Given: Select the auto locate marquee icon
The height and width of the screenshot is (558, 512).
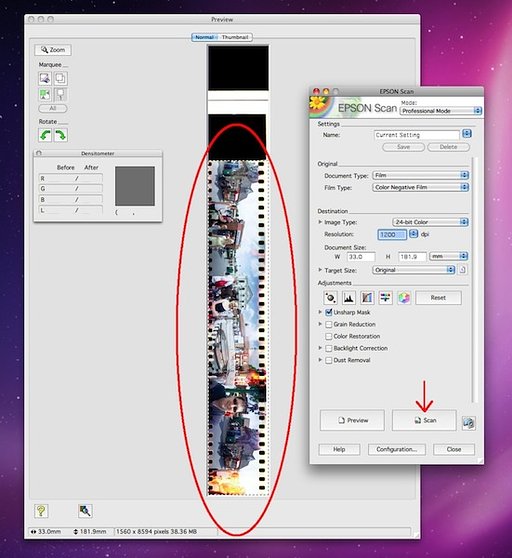Looking at the screenshot, I should point(45,78).
